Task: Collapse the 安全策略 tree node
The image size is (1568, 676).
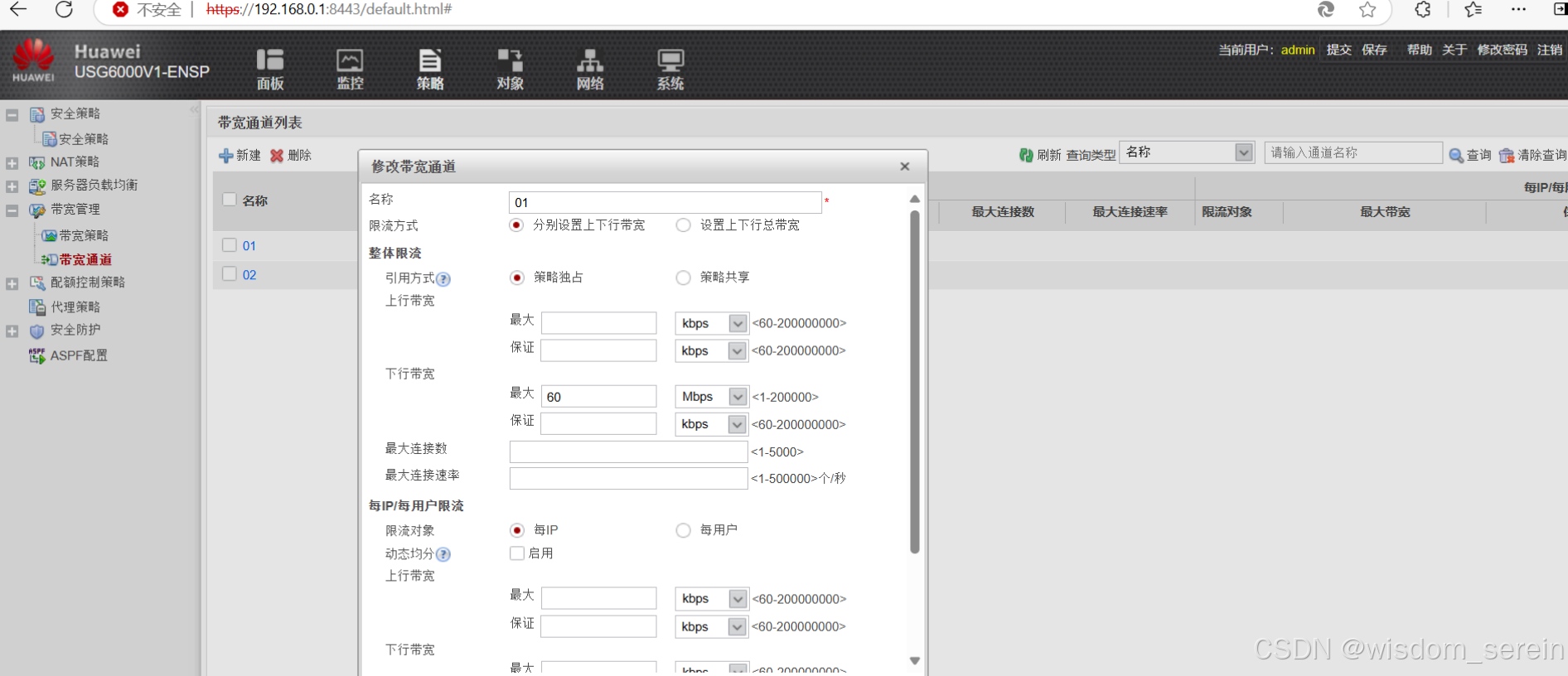Action: [12, 115]
